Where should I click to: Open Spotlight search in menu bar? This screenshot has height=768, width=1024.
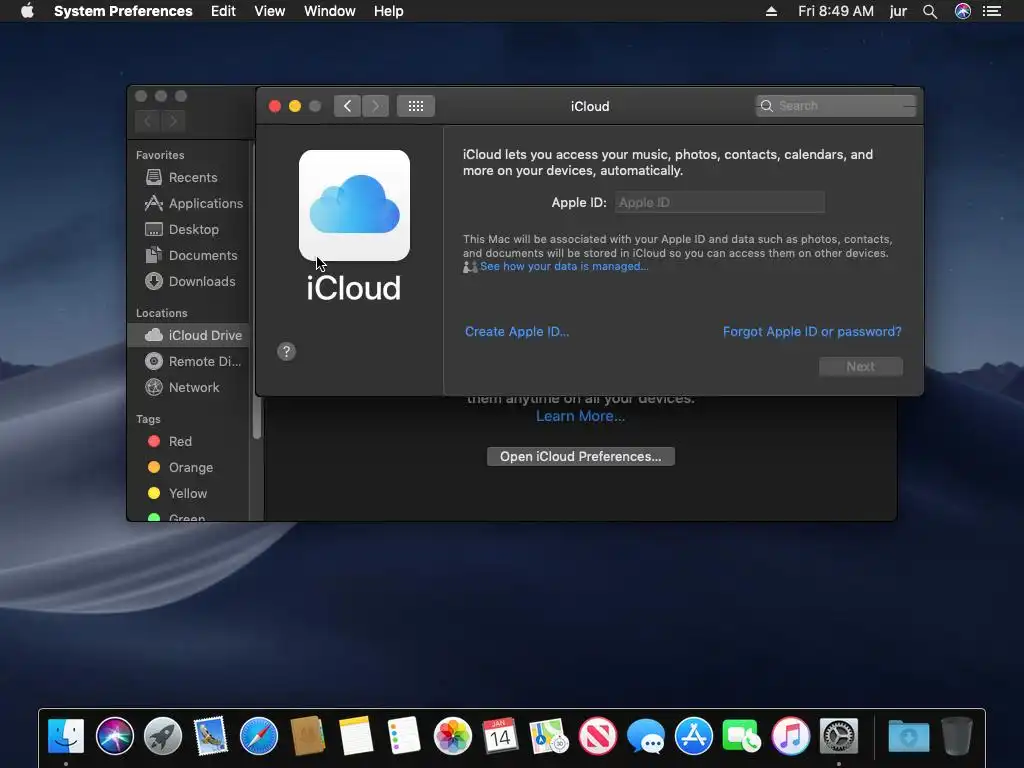pyautogui.click(x=930, y=11)
